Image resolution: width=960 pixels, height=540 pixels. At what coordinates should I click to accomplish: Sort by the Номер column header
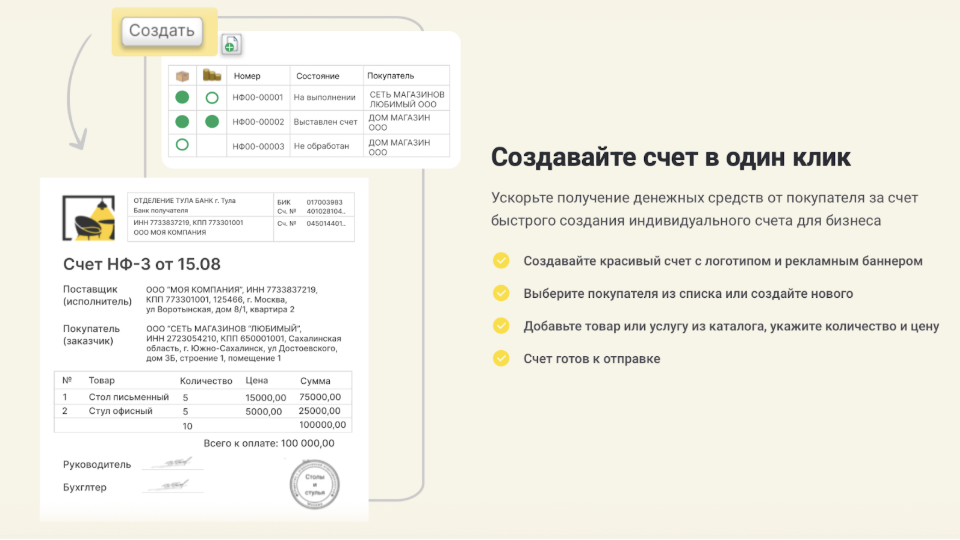[x=247, y=76]
